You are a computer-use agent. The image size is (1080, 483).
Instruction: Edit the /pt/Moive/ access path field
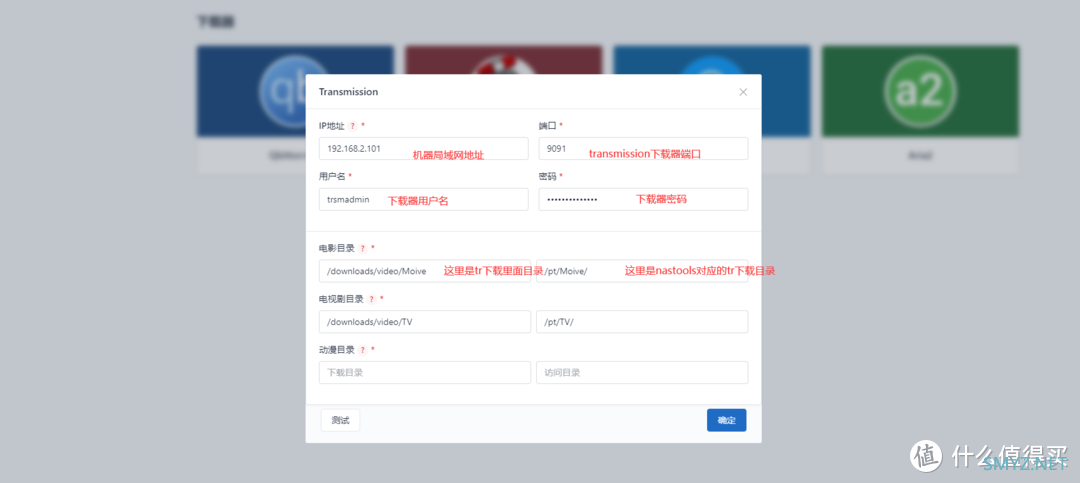[x=642, y=271]
